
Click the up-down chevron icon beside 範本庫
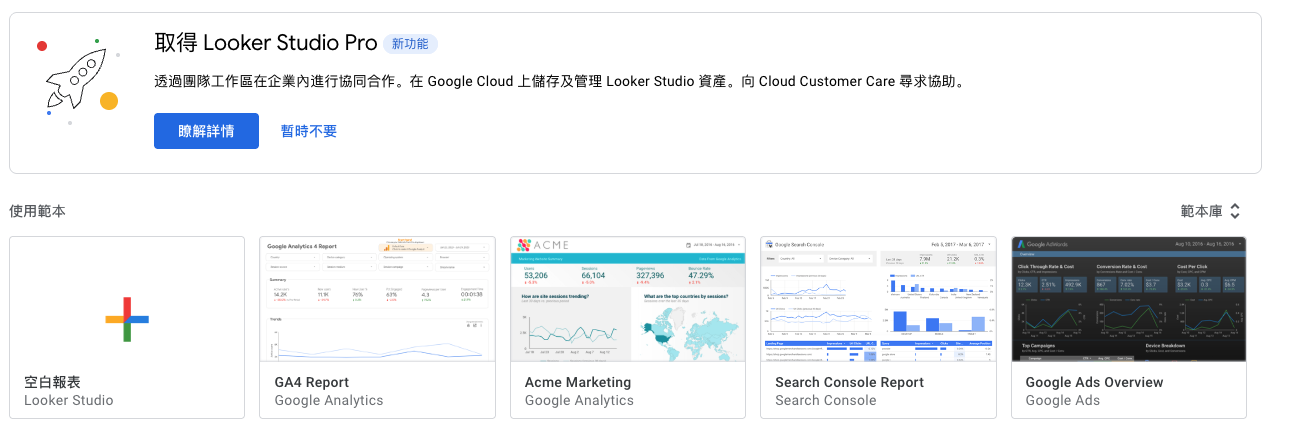click(x=1235, y=211)
